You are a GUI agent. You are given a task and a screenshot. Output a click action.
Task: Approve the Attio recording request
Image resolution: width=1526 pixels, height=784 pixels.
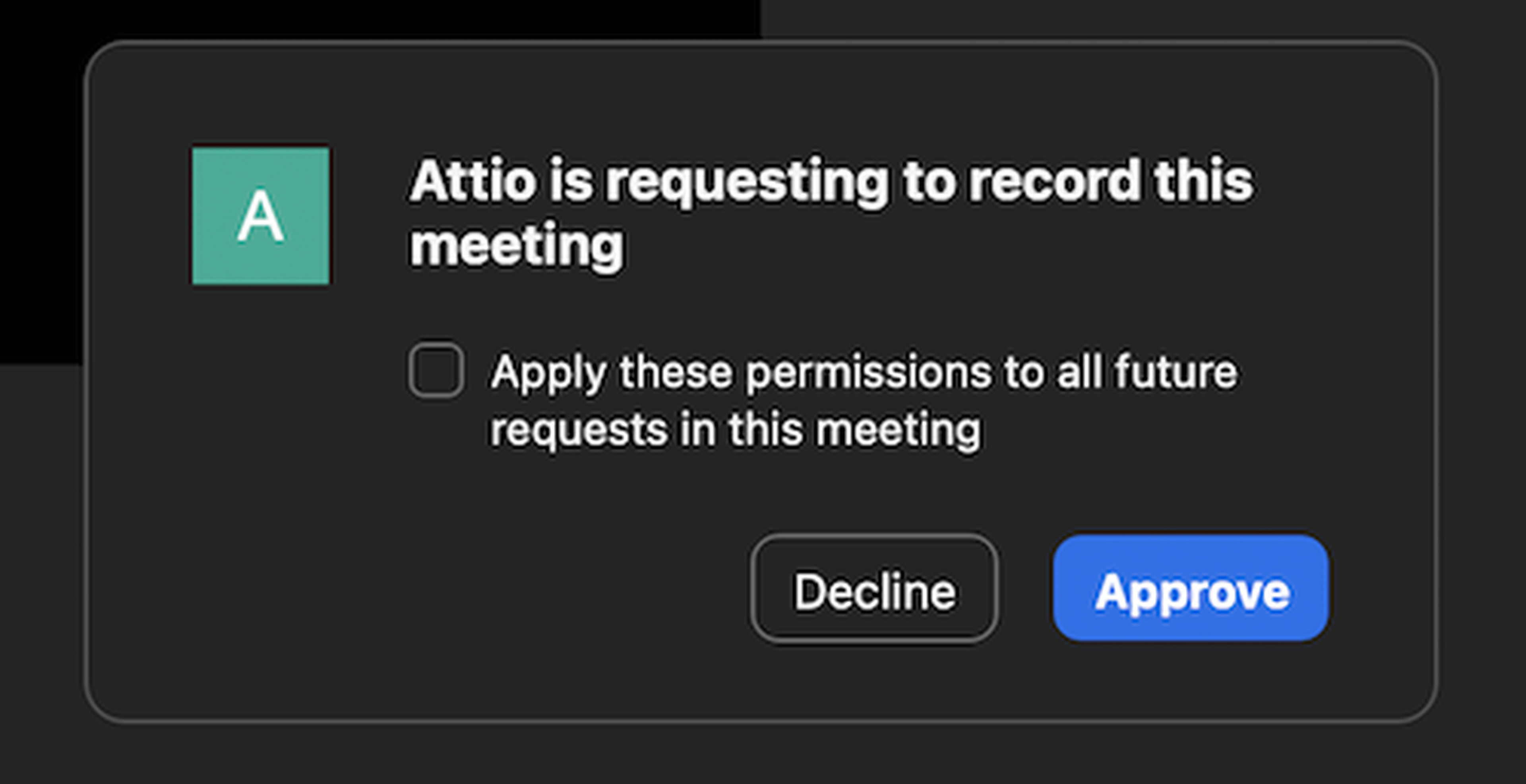[1191, 589]
